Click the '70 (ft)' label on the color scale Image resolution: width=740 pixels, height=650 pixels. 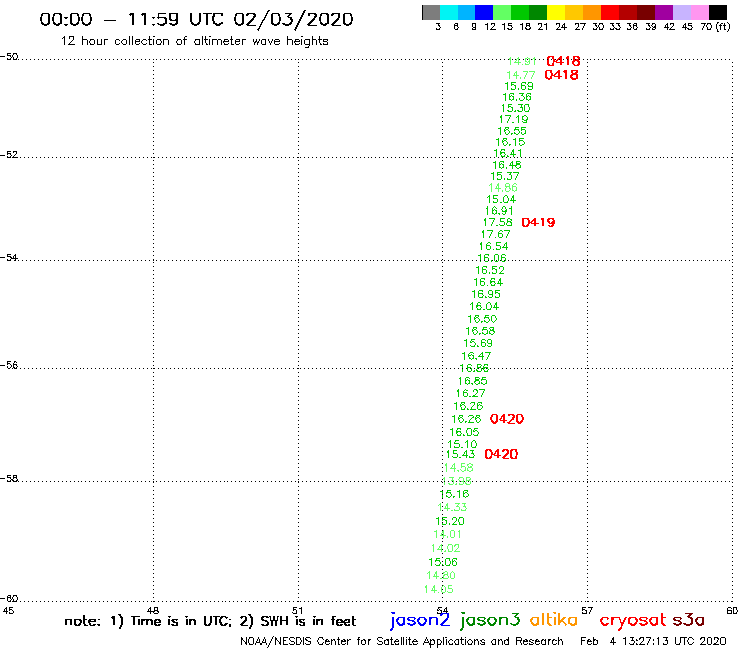(x=715, y=27)
